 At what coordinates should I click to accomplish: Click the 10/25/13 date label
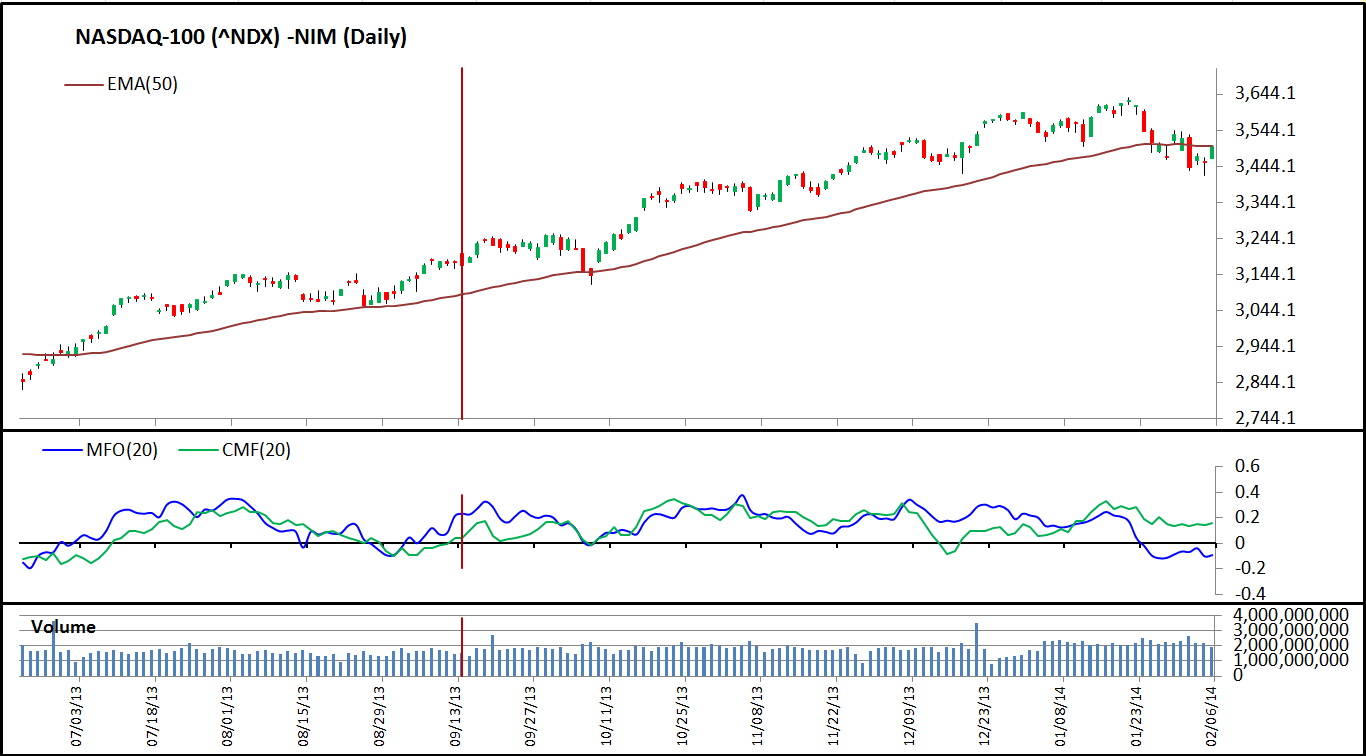click(x=684, y=715)
